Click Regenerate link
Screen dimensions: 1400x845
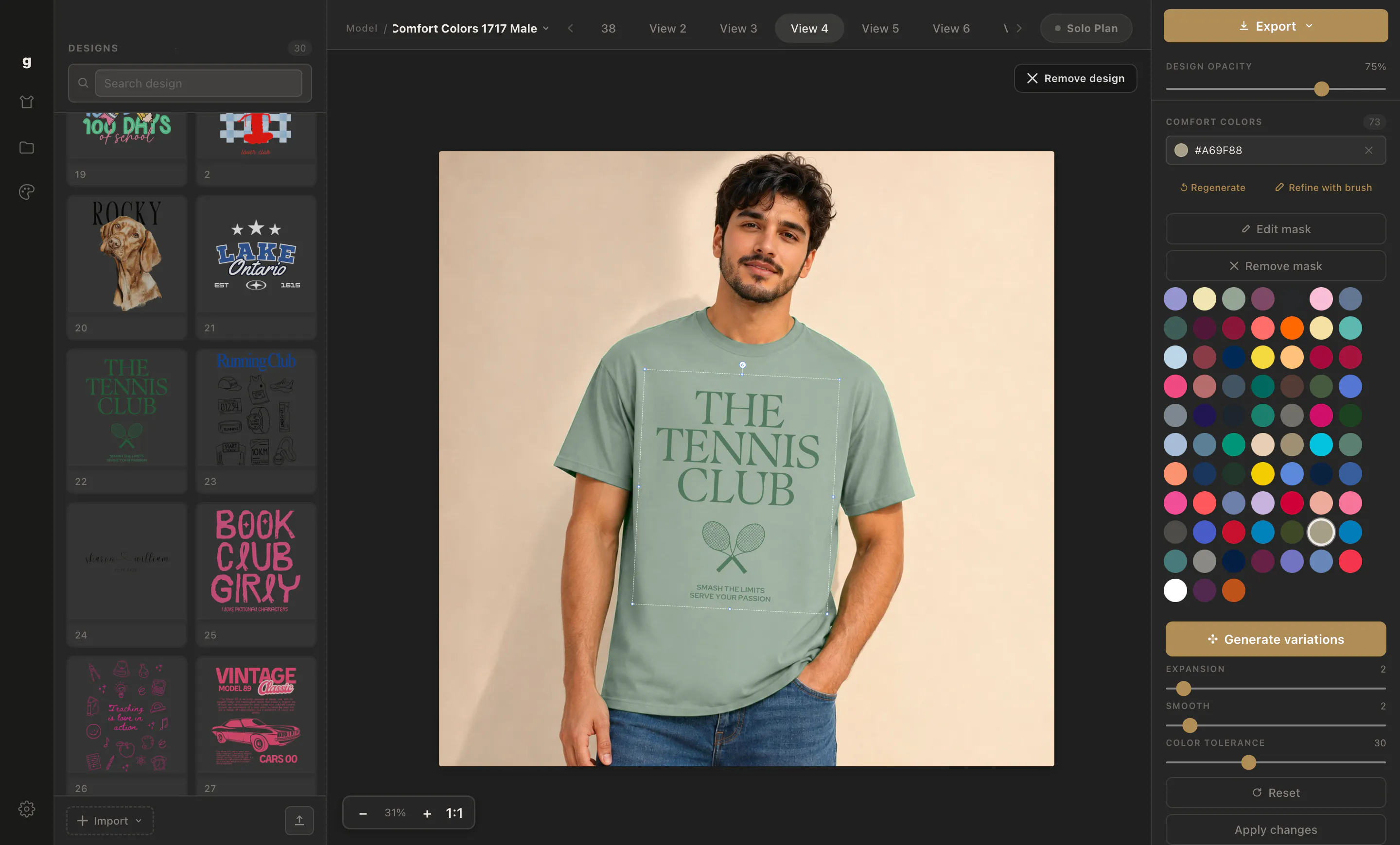point(1212,188)
